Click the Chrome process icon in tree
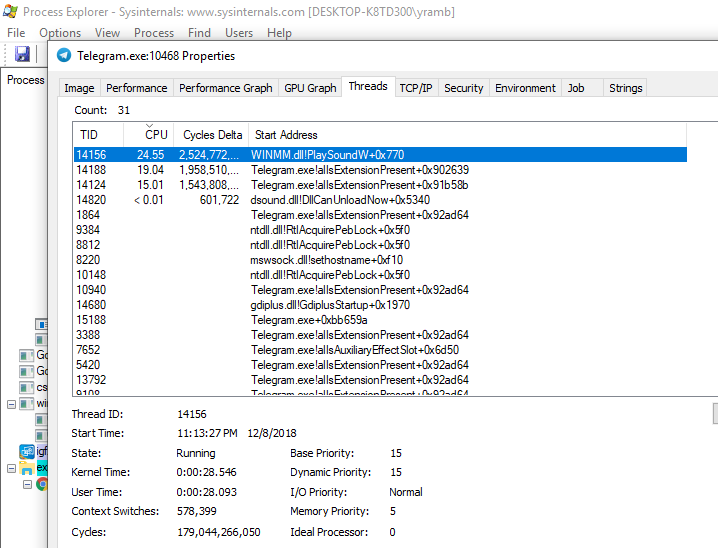 [x=42, y=484]
